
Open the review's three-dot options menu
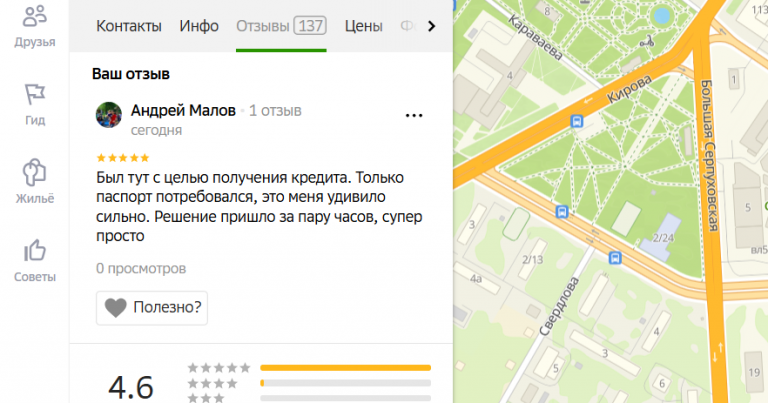pyautogui.click(x=414, y=116)
